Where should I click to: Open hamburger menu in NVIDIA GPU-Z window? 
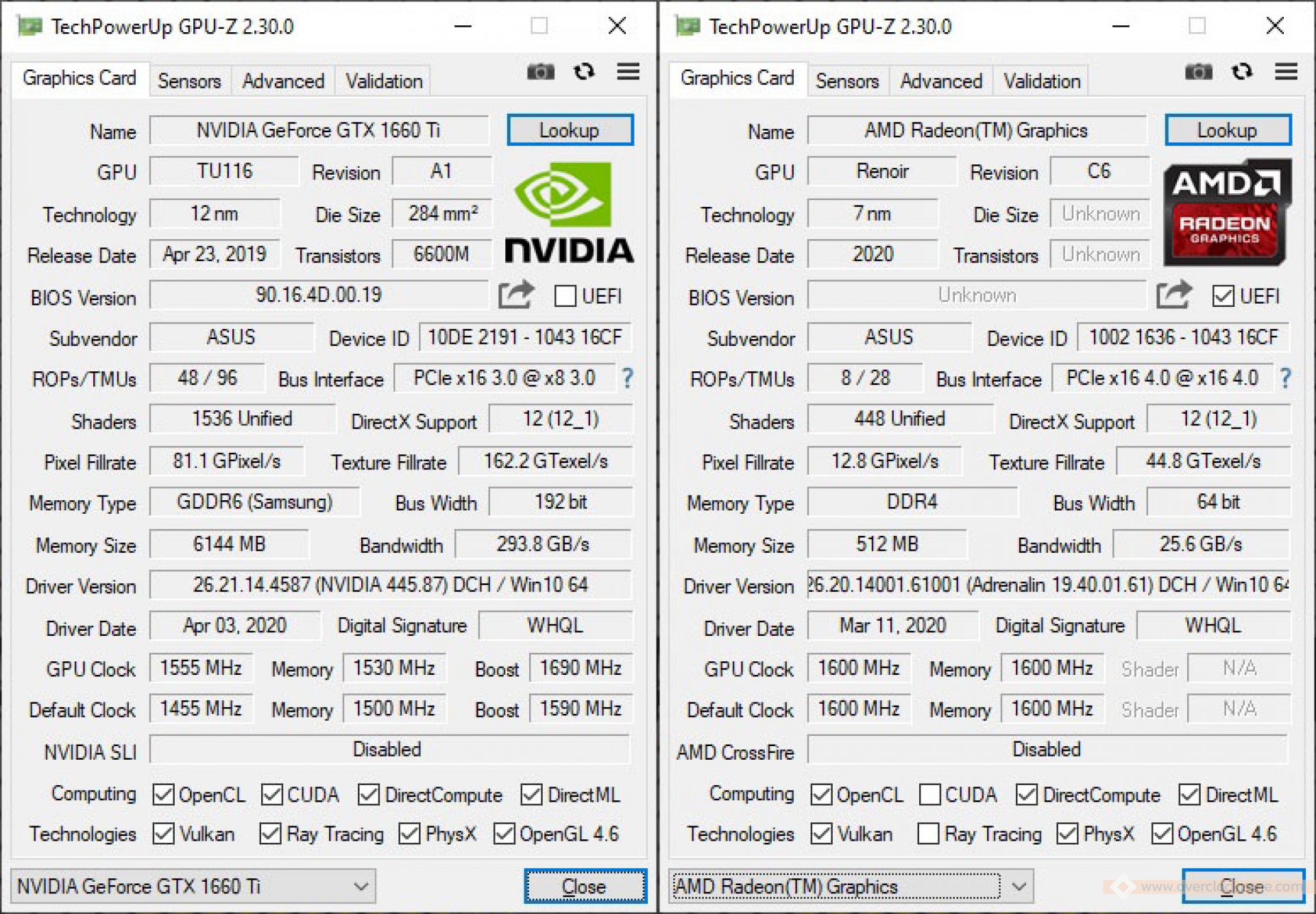tap(628, 72)
